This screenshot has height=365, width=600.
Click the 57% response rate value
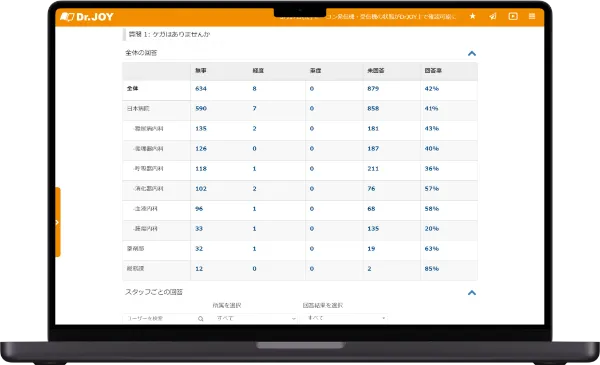coord(432,189)
